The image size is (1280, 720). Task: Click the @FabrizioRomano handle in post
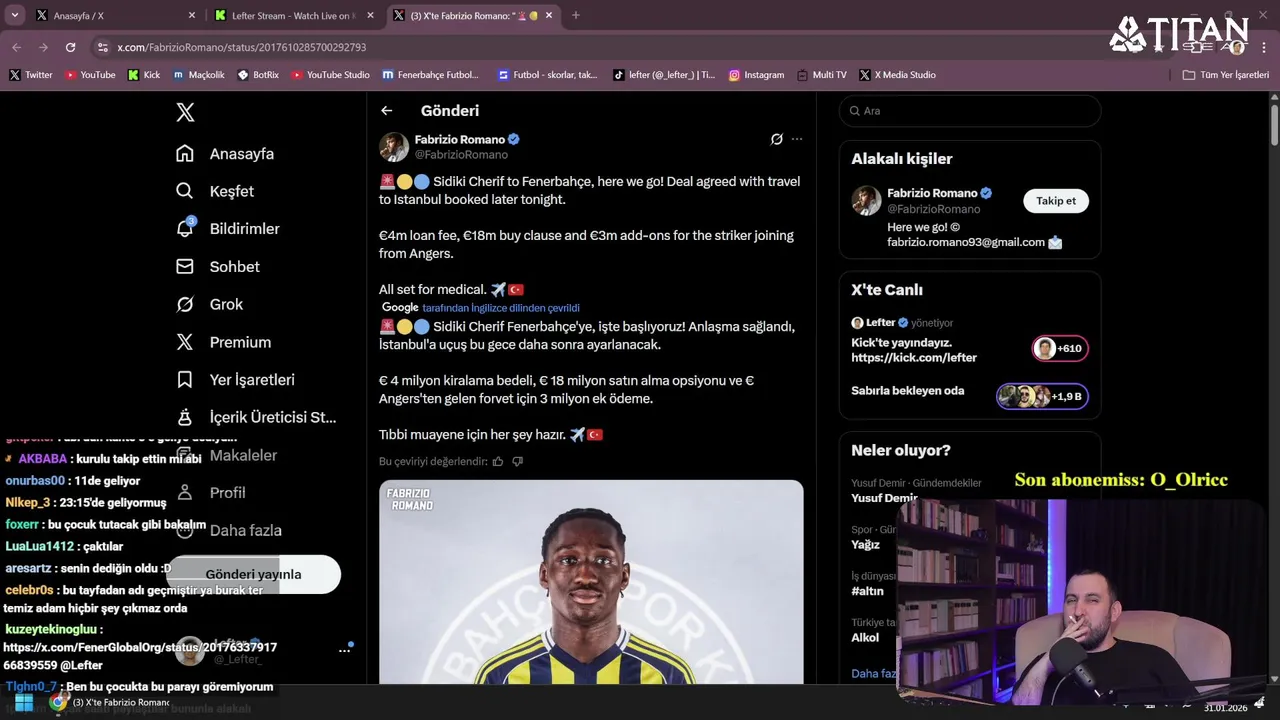462,155
